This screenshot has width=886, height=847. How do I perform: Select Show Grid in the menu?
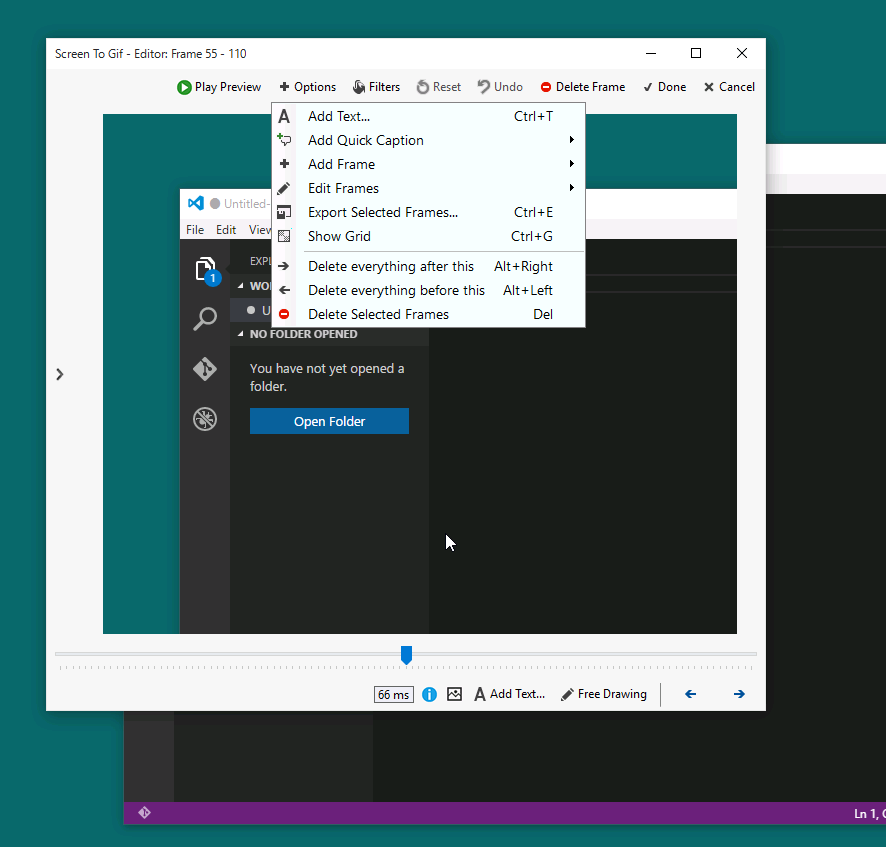428,236
